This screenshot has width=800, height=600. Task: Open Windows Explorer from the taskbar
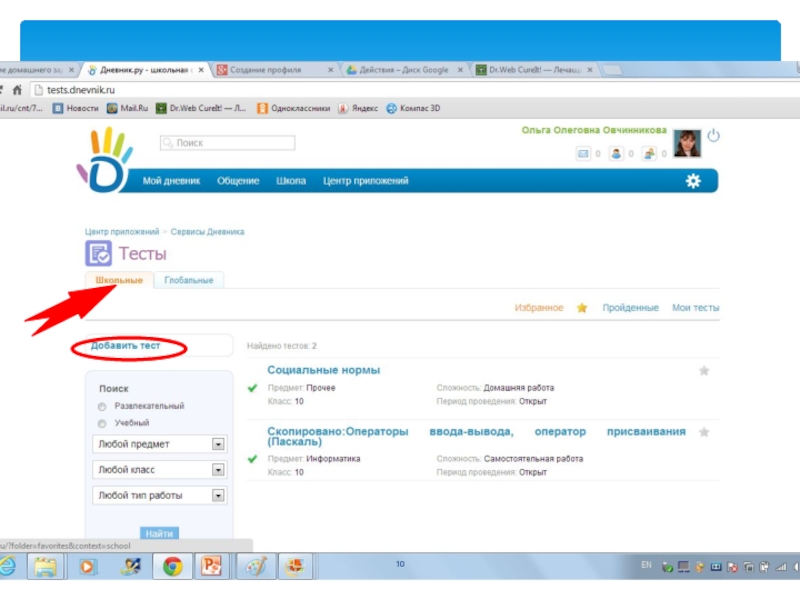46,566
